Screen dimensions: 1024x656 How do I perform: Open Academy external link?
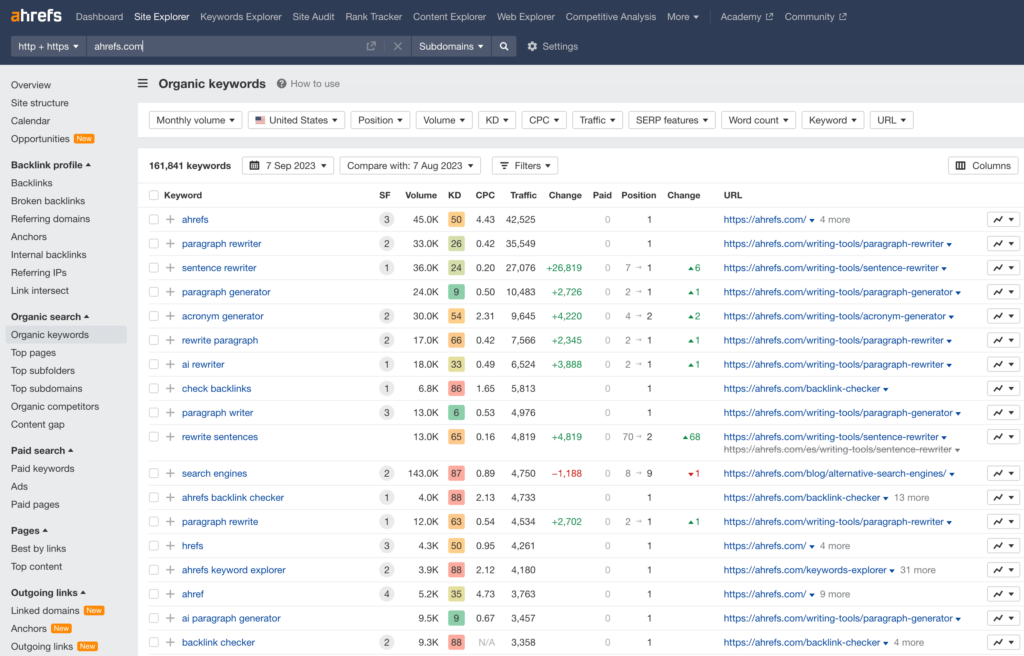[x=746, y=17]
